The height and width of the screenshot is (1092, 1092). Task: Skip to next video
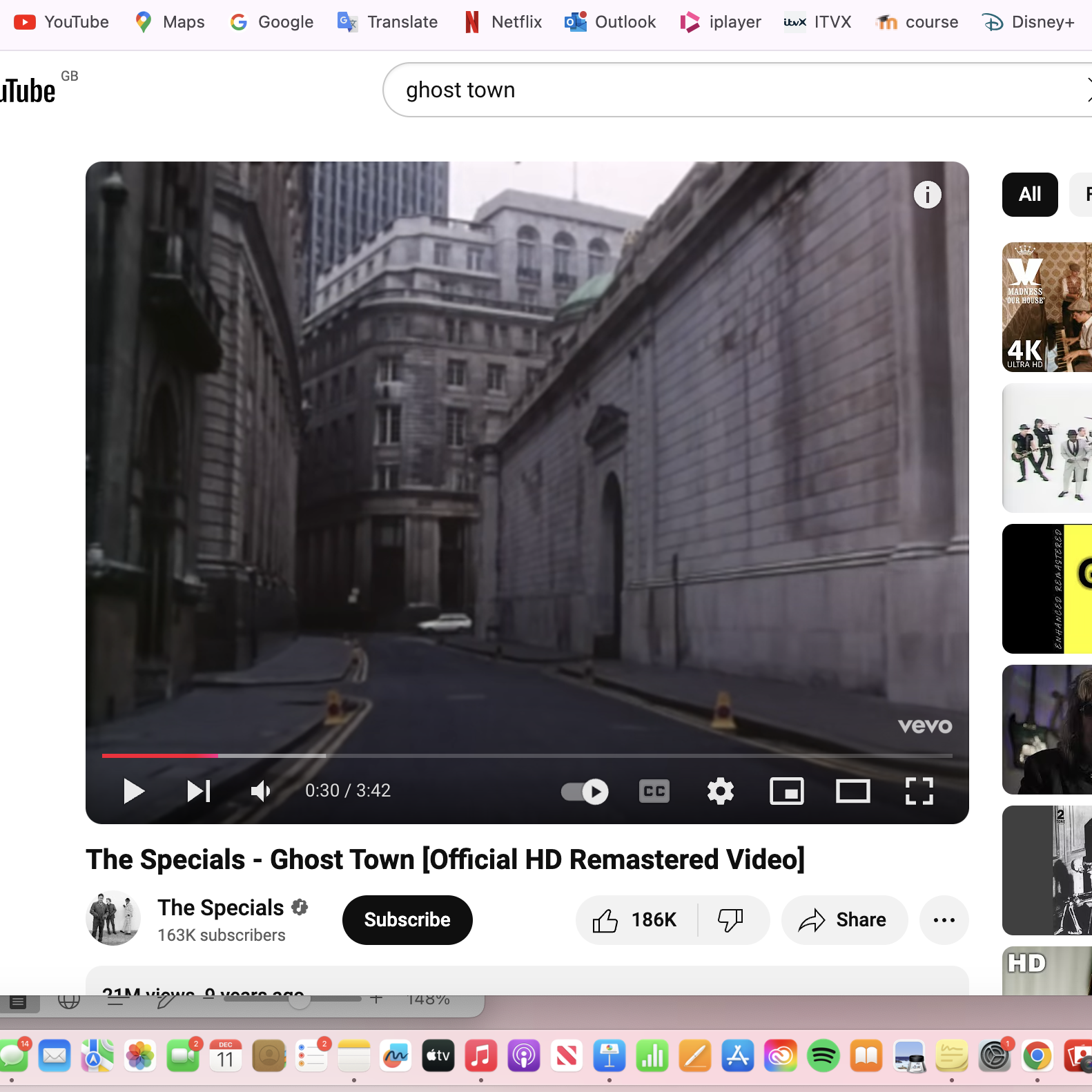click(199, 791)
